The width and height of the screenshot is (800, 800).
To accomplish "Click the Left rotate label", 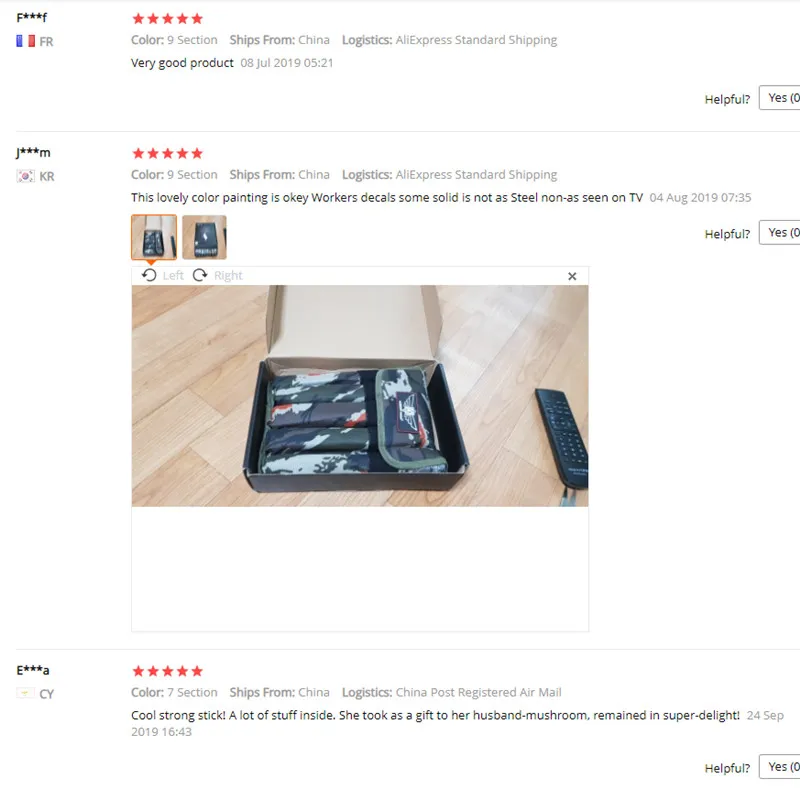I will tap(173, 276).
